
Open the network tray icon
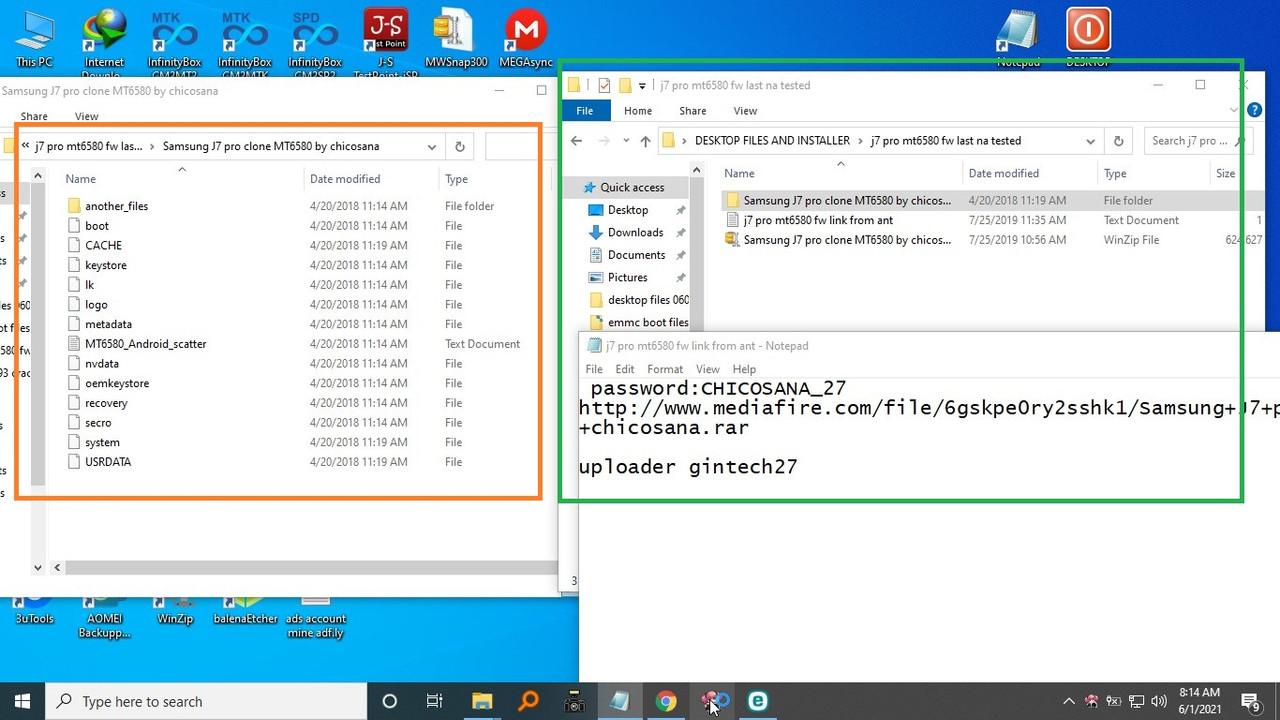coord(1136,701)
